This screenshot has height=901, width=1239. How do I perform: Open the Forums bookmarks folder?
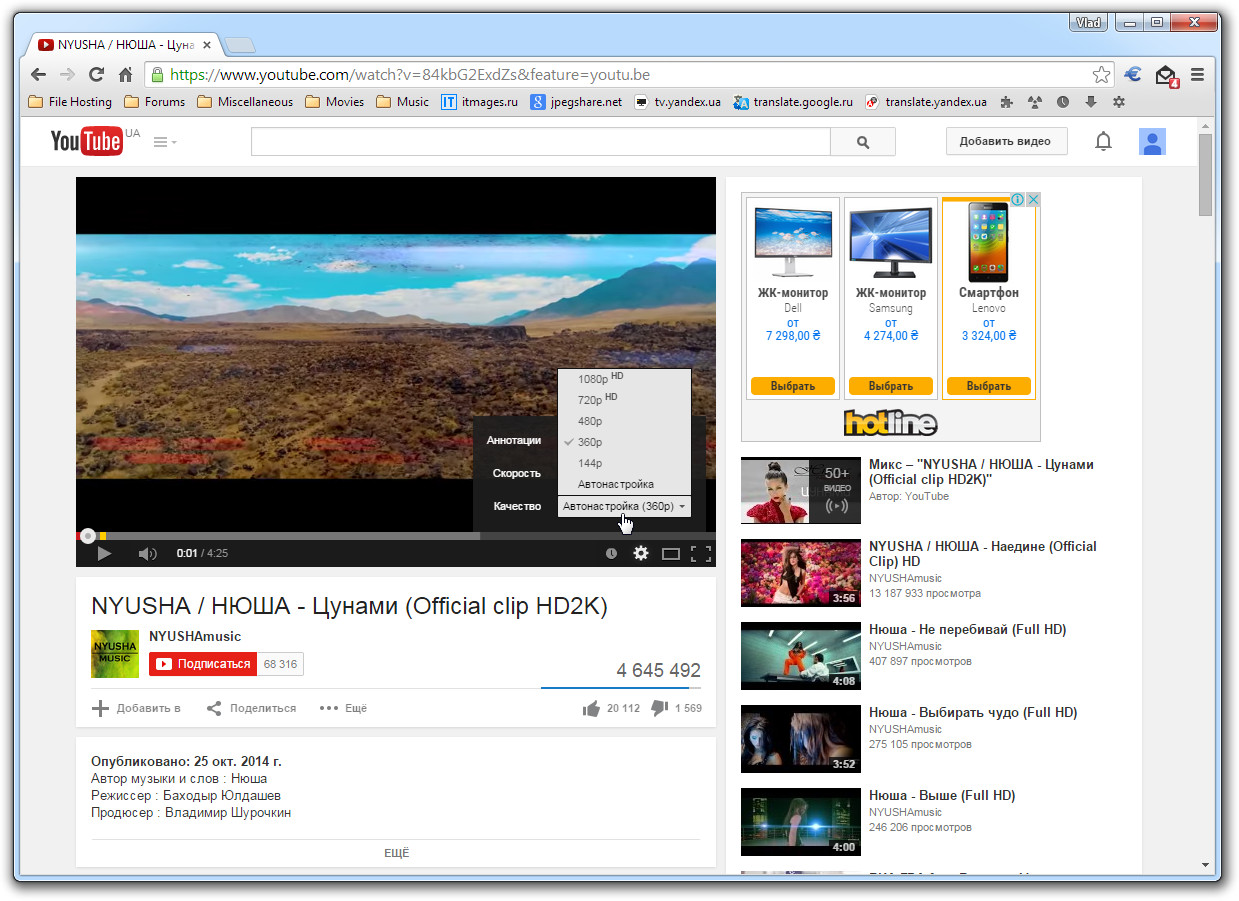(155, 102)
